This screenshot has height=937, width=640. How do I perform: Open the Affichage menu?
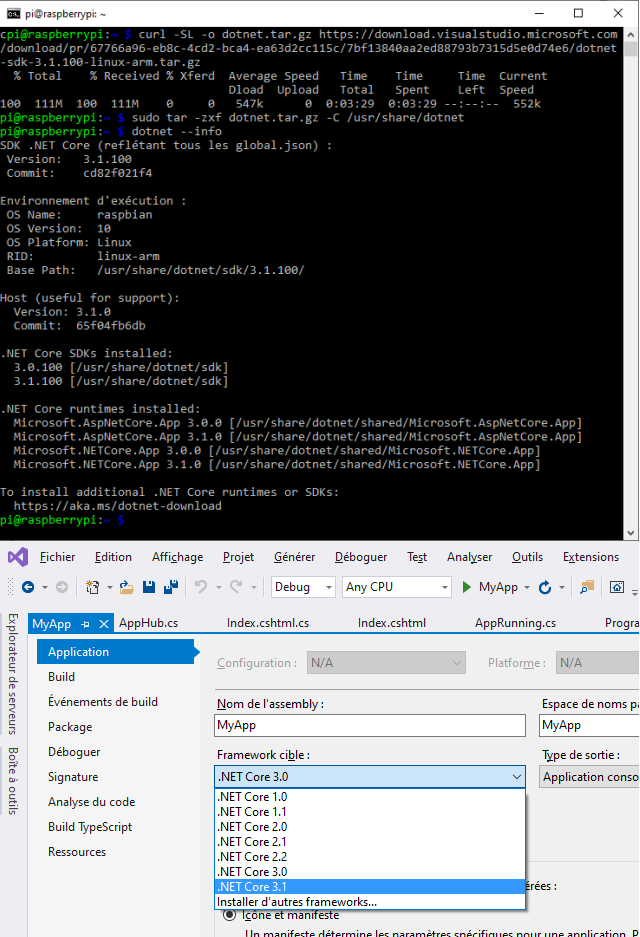177,557
